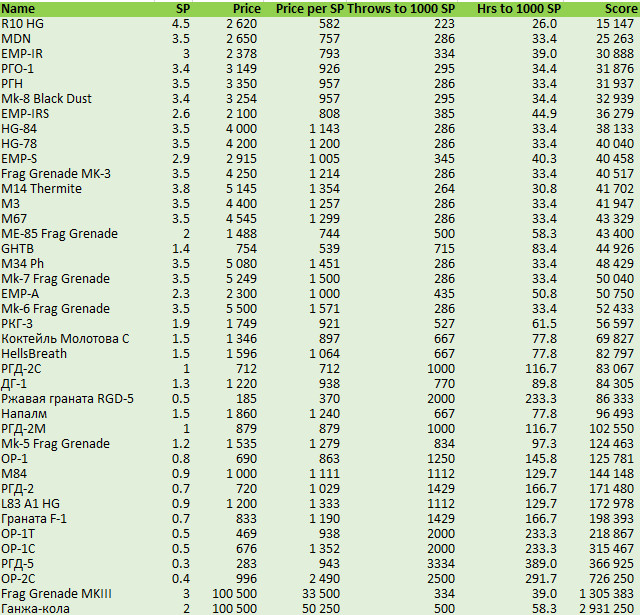The height and width of the screenshot is (615, 640).
Task: Click the Throws to 1000 SP header
Action: [x=401, y=9]
